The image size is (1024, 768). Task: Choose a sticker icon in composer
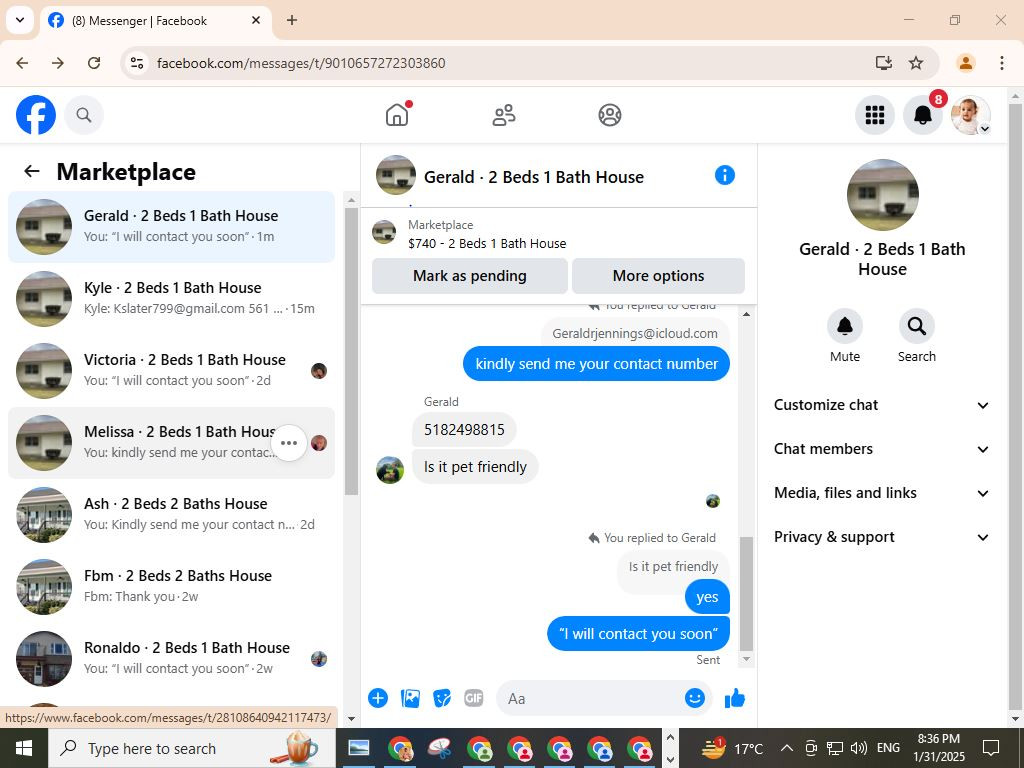coord(442,698)
